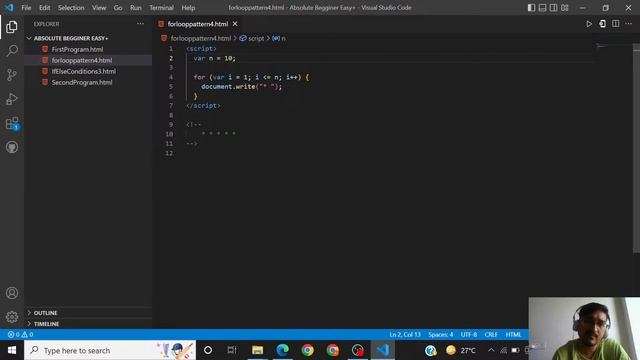Open the Terminal menu

coord(161,8)
